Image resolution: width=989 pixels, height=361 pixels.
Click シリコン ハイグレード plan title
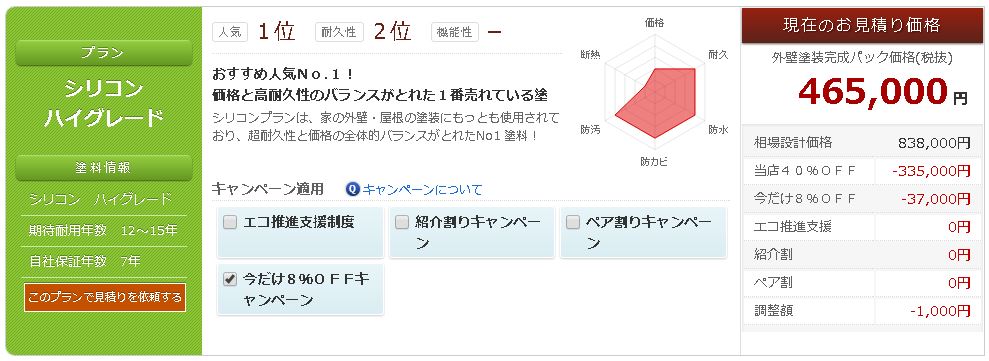click(103, 104)
